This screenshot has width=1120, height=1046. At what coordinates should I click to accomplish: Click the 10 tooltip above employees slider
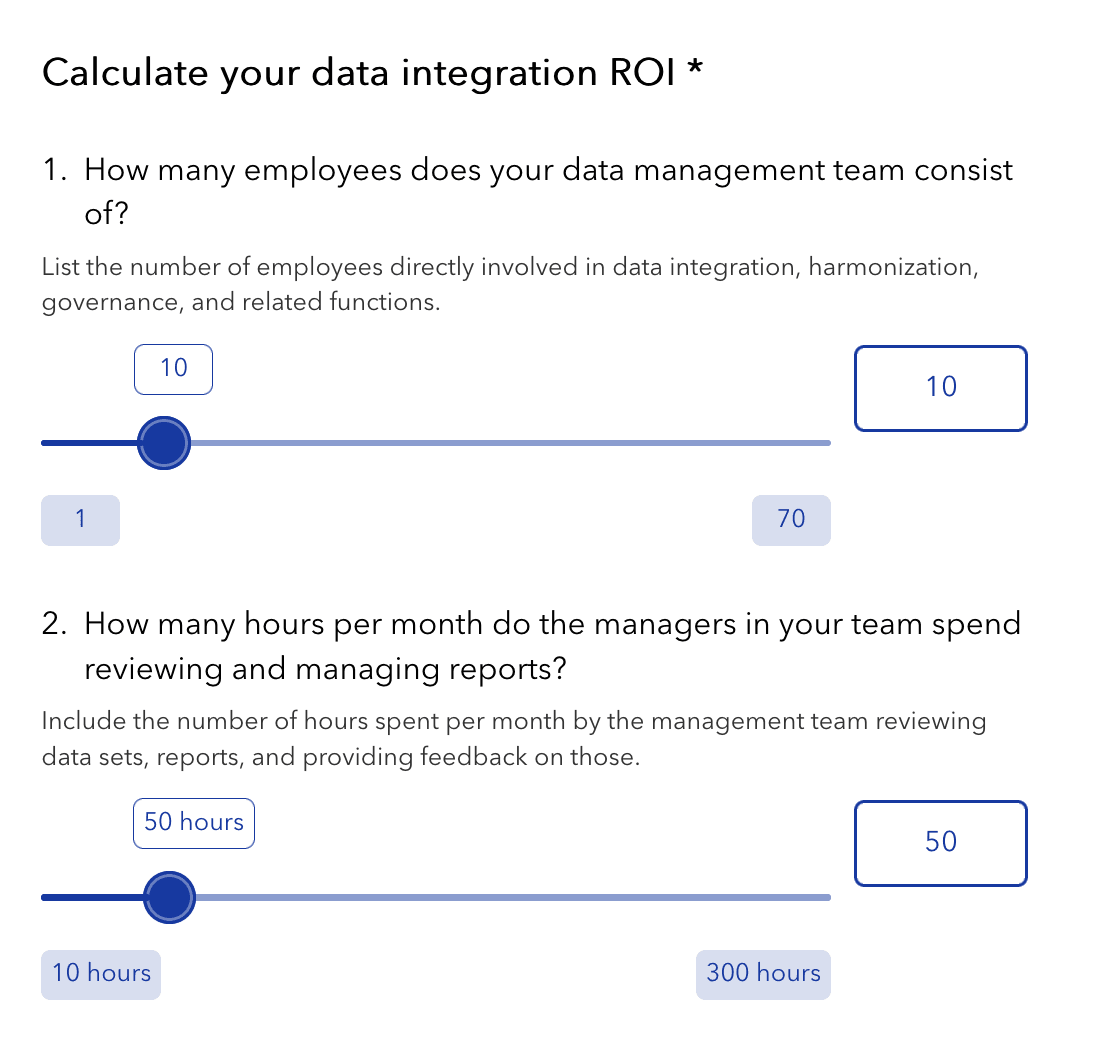click(174, 369)
